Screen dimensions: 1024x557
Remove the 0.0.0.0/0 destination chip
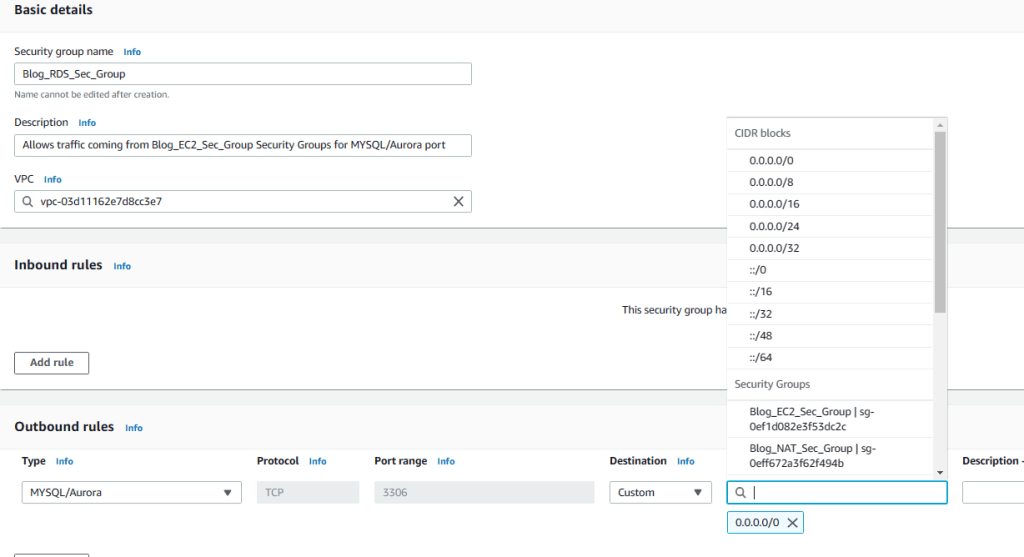tap(792, 523)
